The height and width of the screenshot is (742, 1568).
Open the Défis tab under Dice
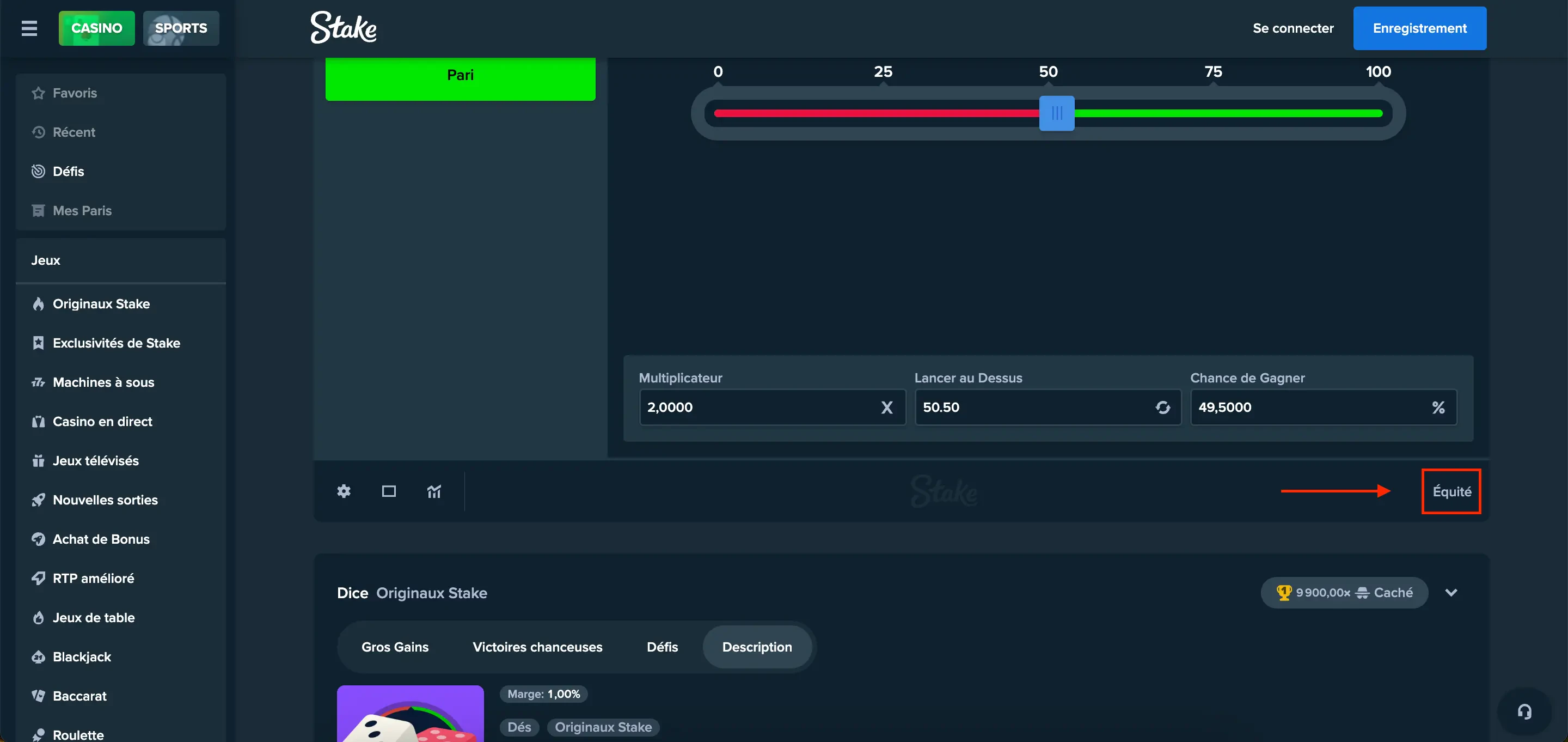point(662,647)
